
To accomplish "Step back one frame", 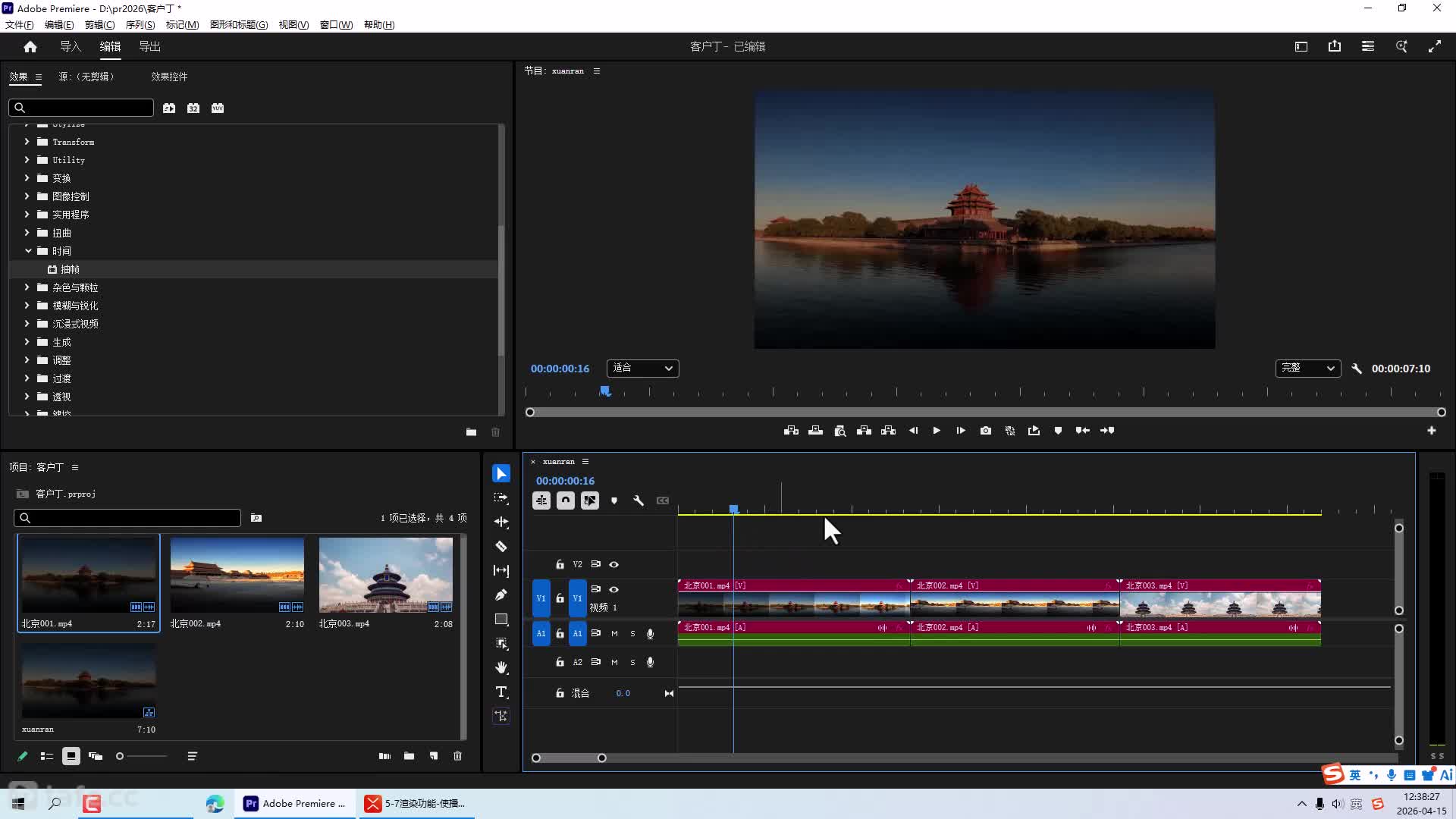I will (913, 431).
